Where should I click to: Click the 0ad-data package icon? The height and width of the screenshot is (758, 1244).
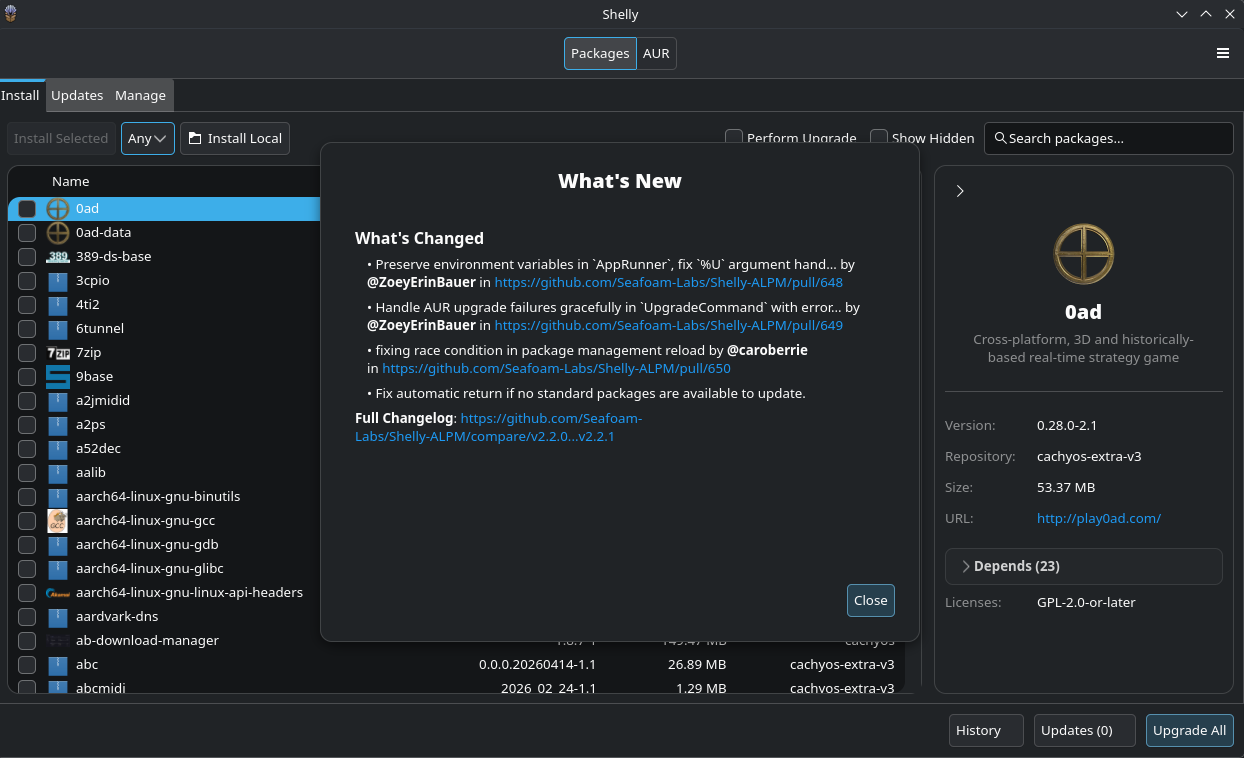pos(58,233)
